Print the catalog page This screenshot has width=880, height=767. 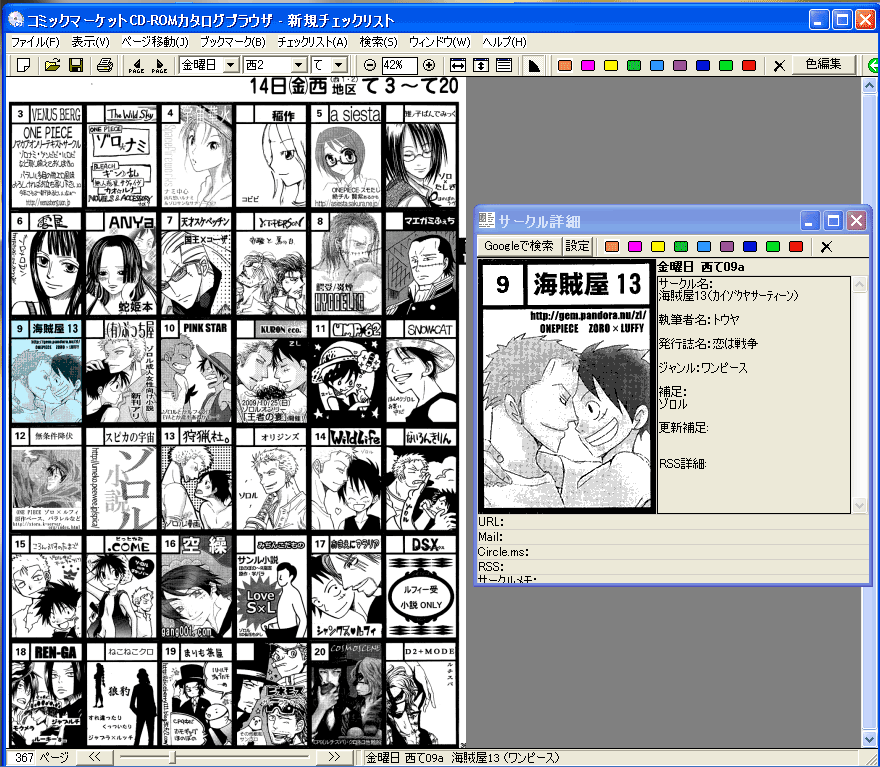tap(104, 65)
